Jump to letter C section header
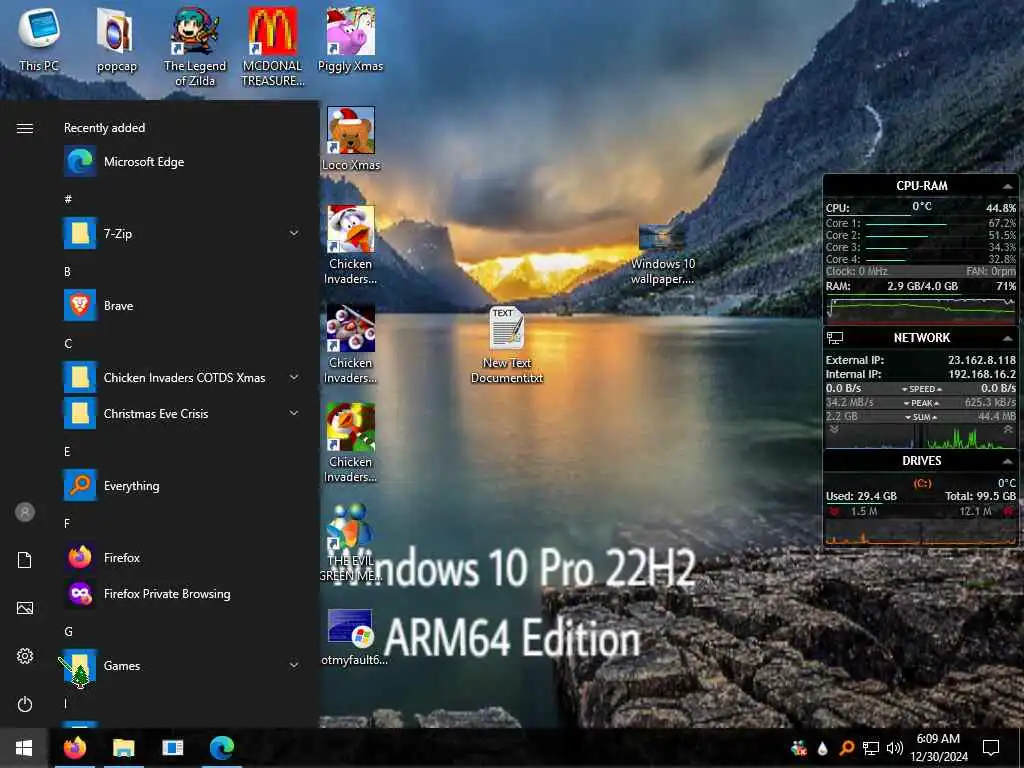Screen dimensions: 1024x768 click(68, 344)
